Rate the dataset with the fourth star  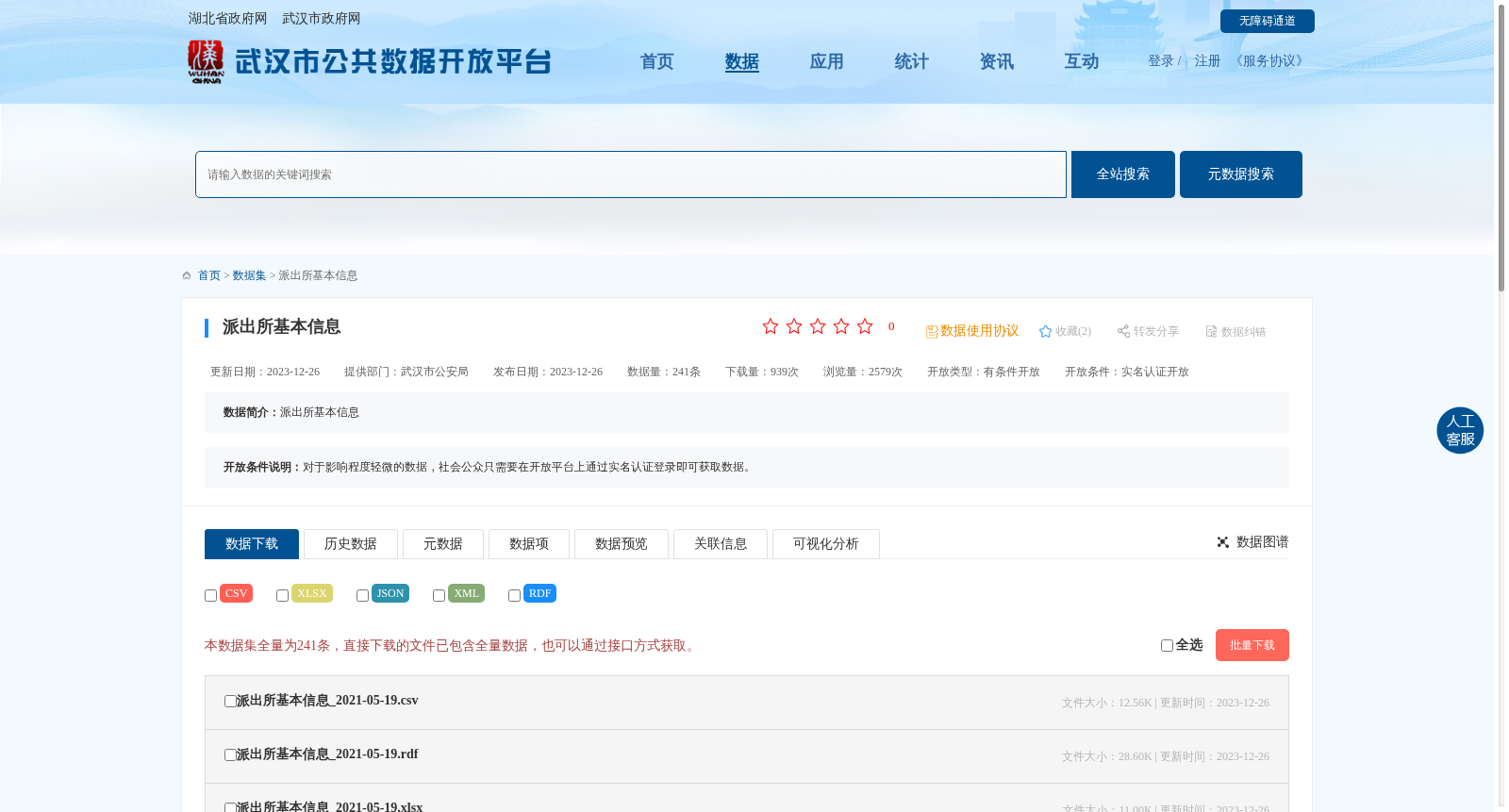click(x=841, y=326)
